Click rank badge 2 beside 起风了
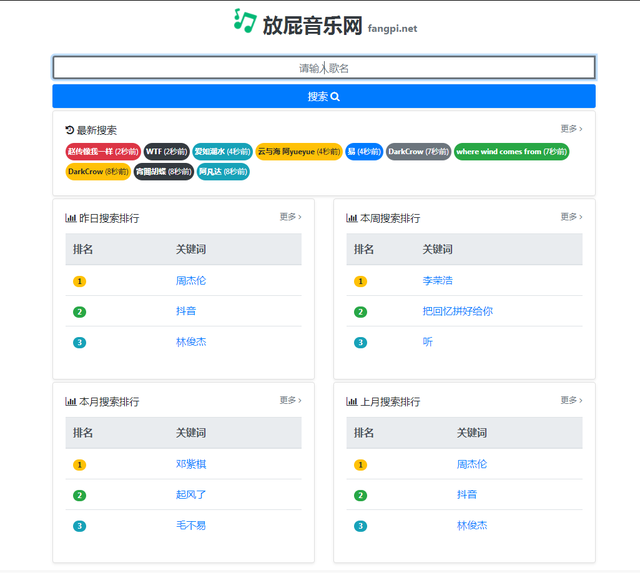The width and height of the screenshot is (640, 573). [80, 496]
